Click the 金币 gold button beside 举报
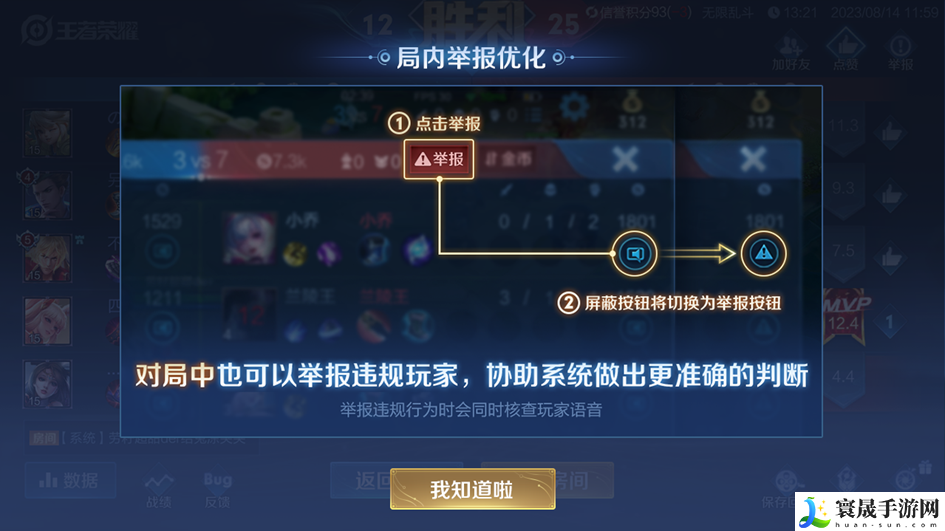This screenshot has width=945, height=531. [x=509, y=159]
